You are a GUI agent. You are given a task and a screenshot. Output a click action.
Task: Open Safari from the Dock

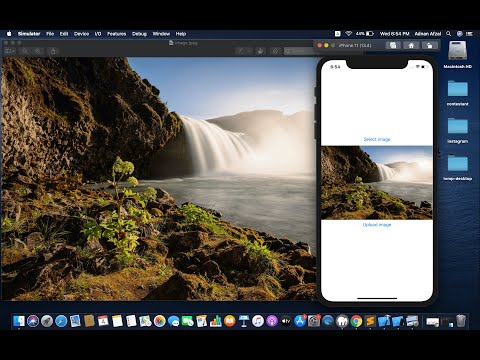click(61, 321)
